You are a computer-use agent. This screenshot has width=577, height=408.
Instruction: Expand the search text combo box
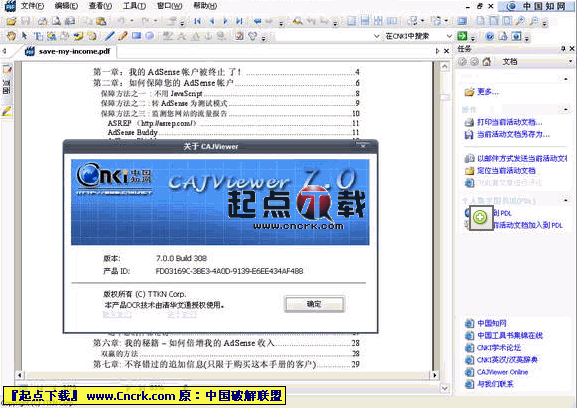pos(376,36)
